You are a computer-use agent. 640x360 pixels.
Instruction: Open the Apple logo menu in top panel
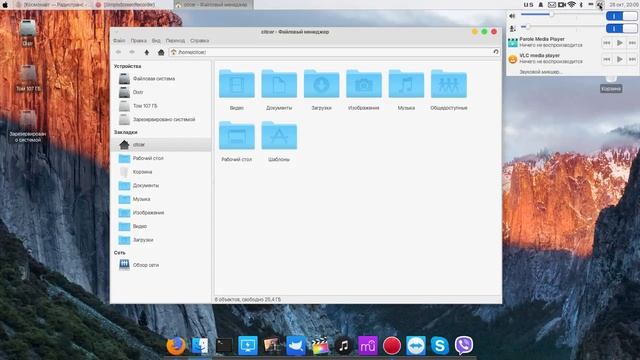pos(6,4)
